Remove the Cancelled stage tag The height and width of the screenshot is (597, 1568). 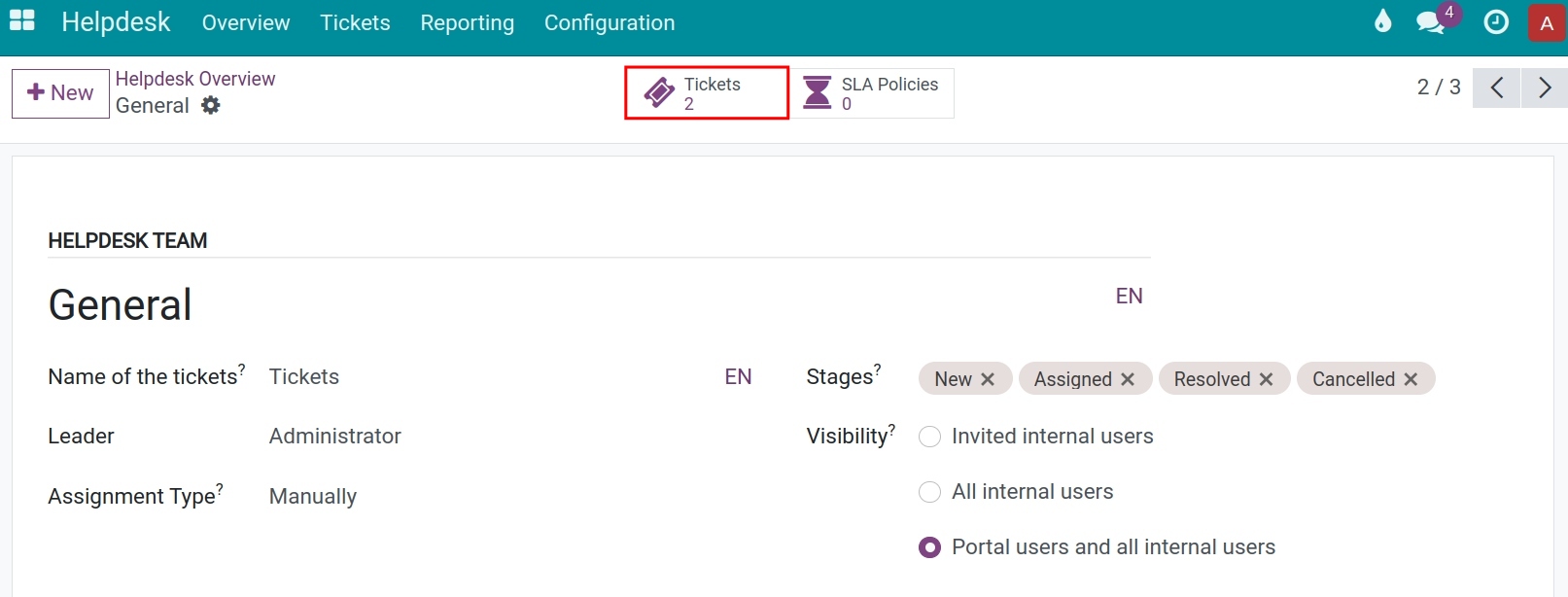(1411, 379)
